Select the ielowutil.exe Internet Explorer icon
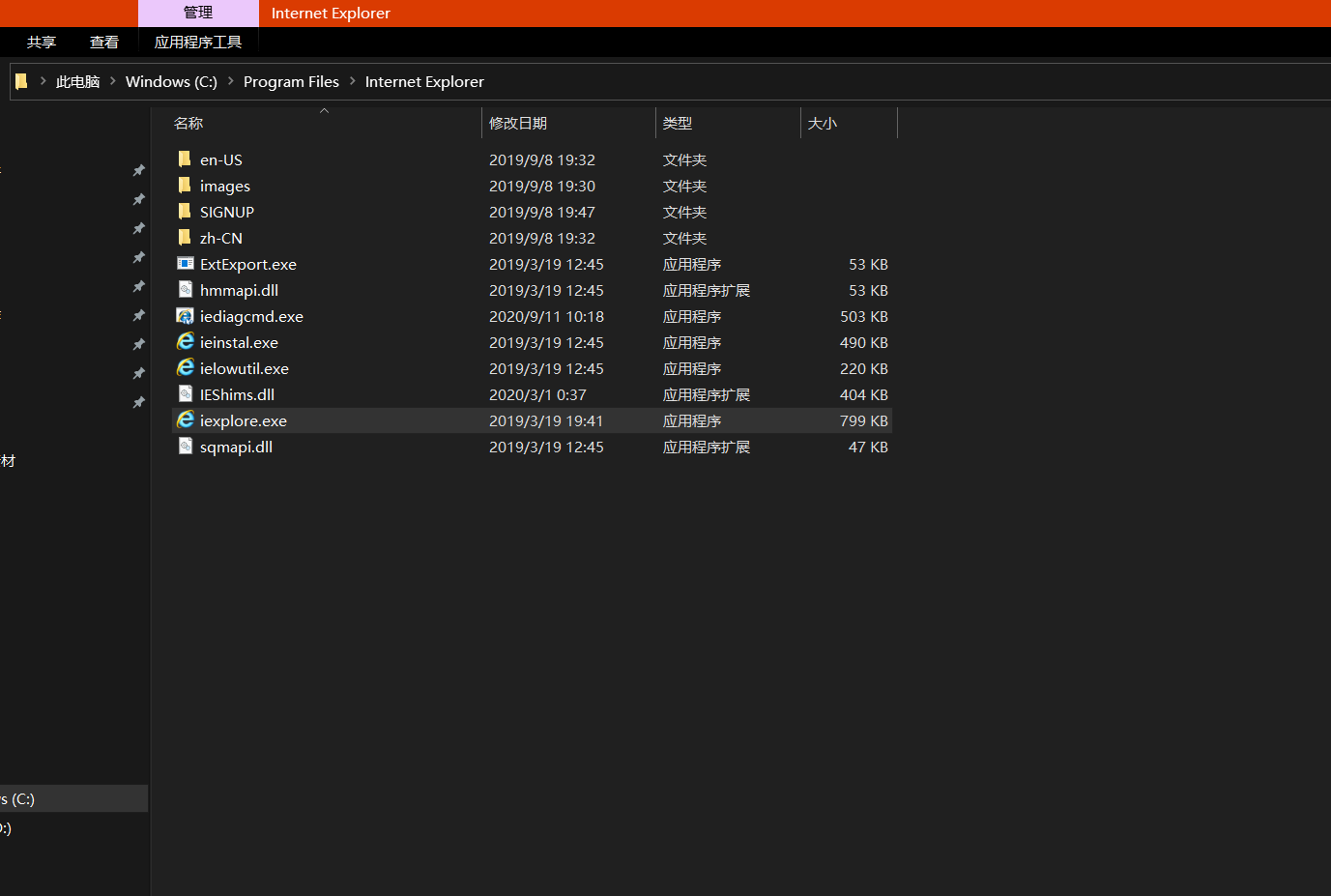This screenshot has width=1331, height=896. [186, 368]
